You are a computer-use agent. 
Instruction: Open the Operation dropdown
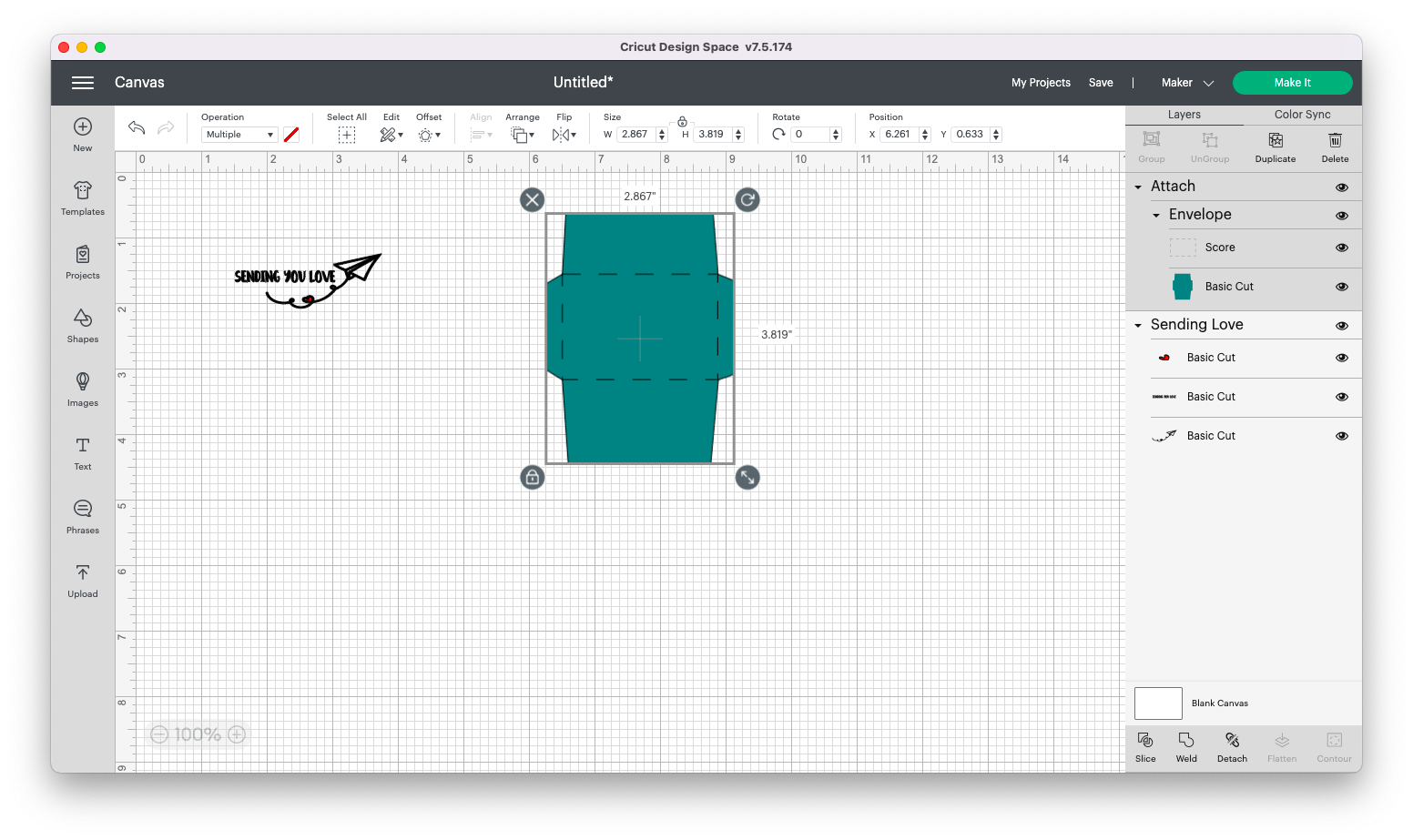(239, 134)
